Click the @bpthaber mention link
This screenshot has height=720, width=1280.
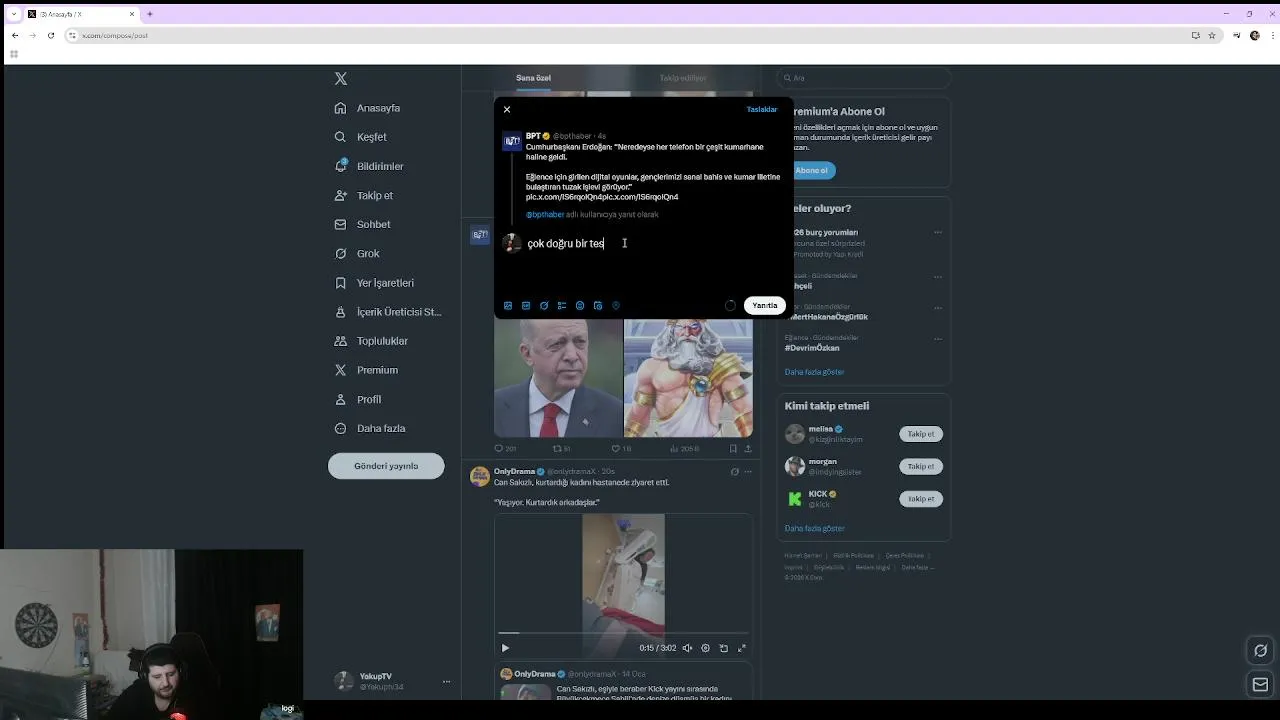pyautogui.click(x=545, y=214)
